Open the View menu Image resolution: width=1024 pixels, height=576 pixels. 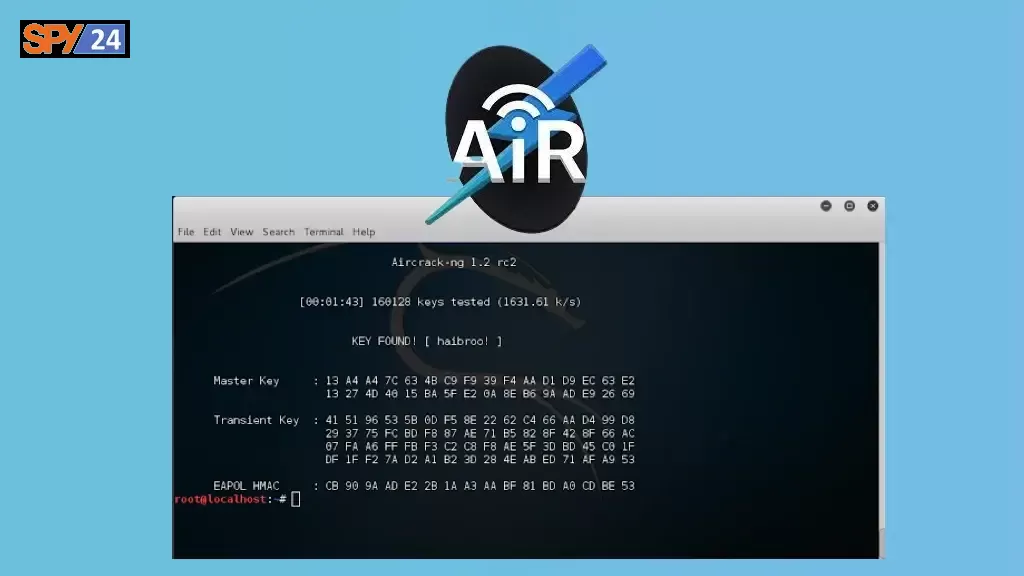click(242, 232)
